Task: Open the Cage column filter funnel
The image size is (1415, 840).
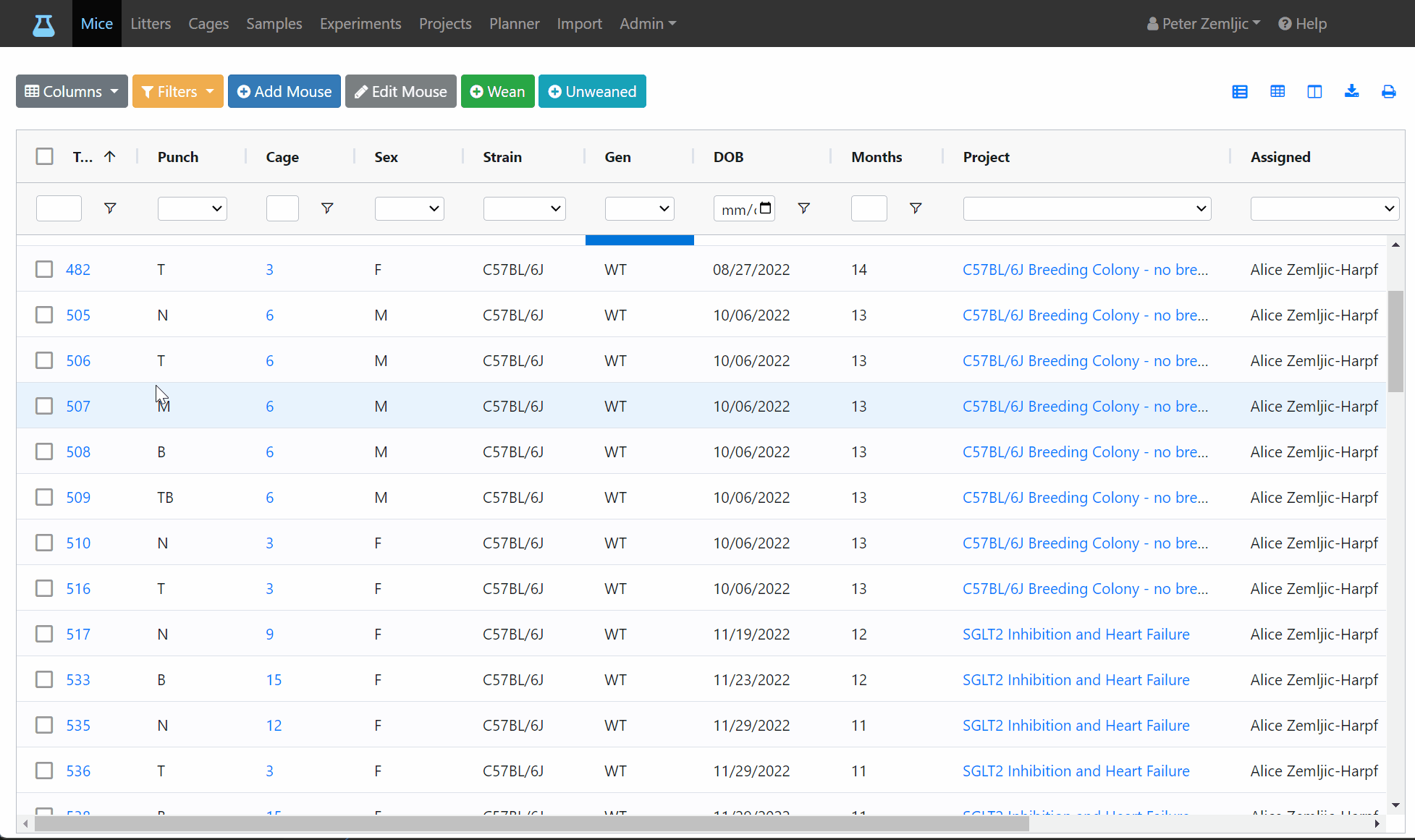Action: coord(327,208)
